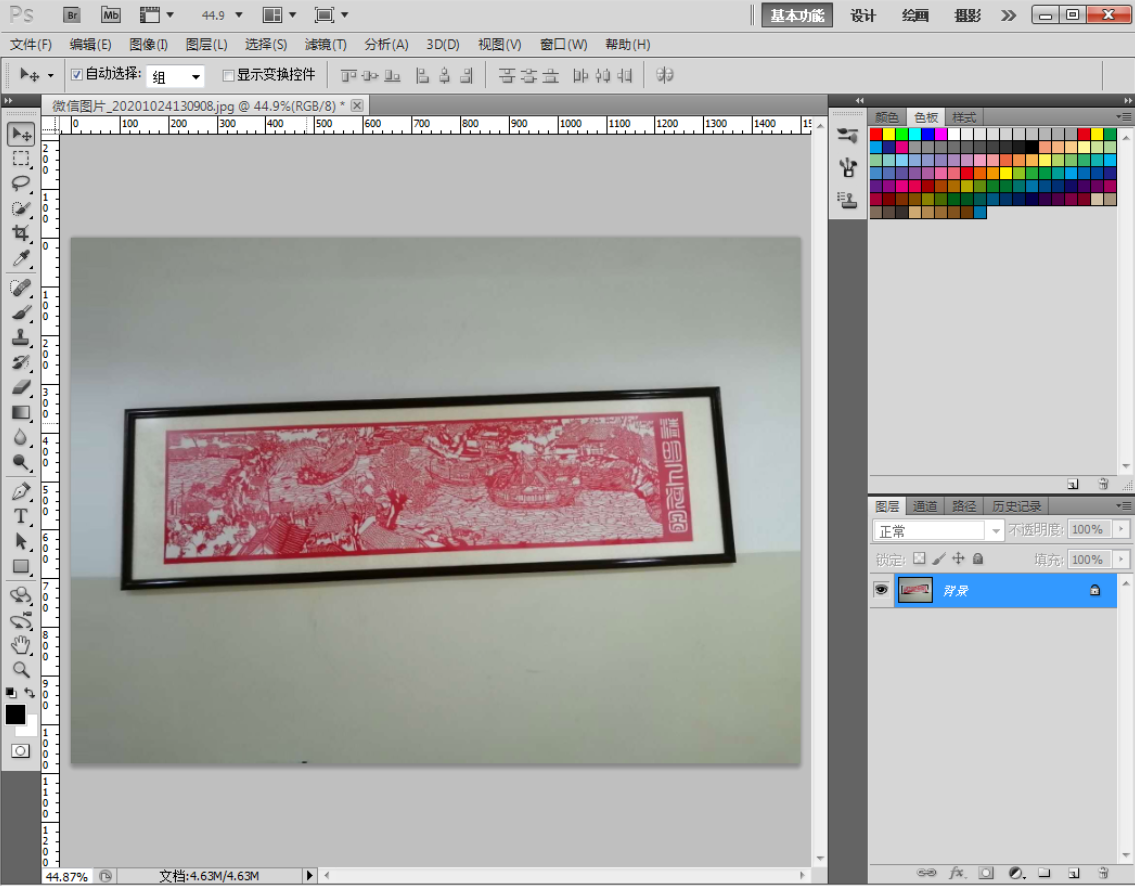Launch Adobe Bridge from the Br icon
Image resolution: width=1135 pixels, height=886 pixels.
[72, 14]
